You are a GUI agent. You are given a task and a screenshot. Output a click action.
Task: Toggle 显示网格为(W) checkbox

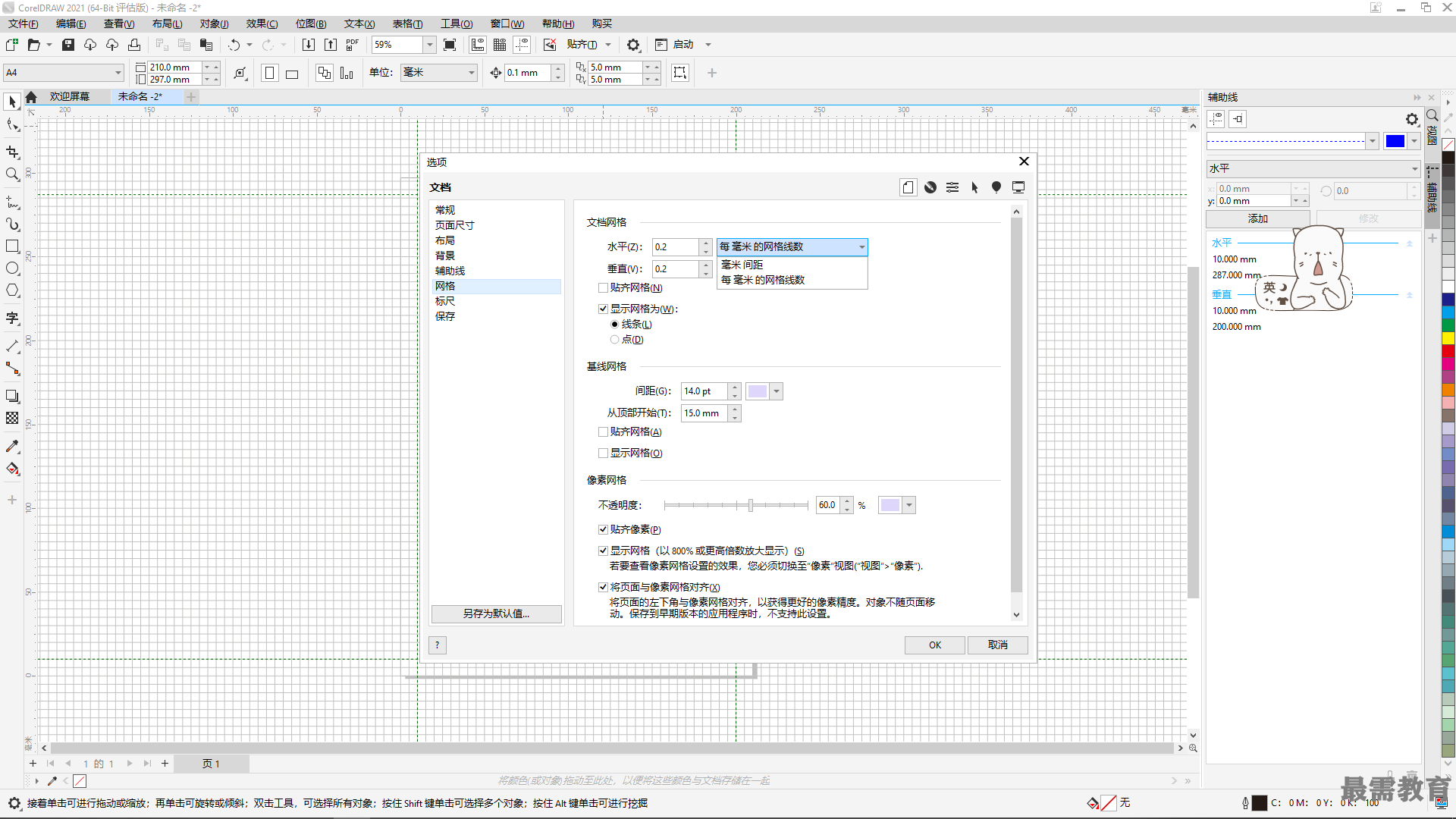point(604,309)
